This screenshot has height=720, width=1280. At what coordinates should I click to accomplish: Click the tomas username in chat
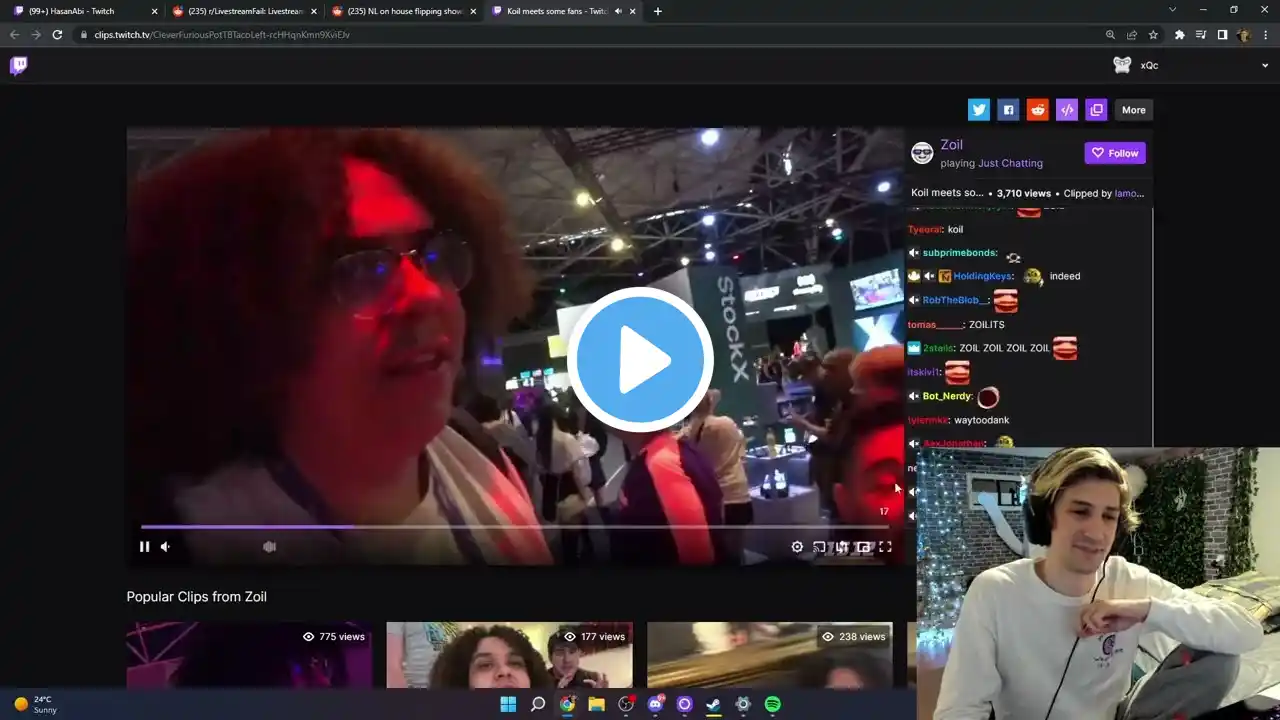(x=935, y=325)
